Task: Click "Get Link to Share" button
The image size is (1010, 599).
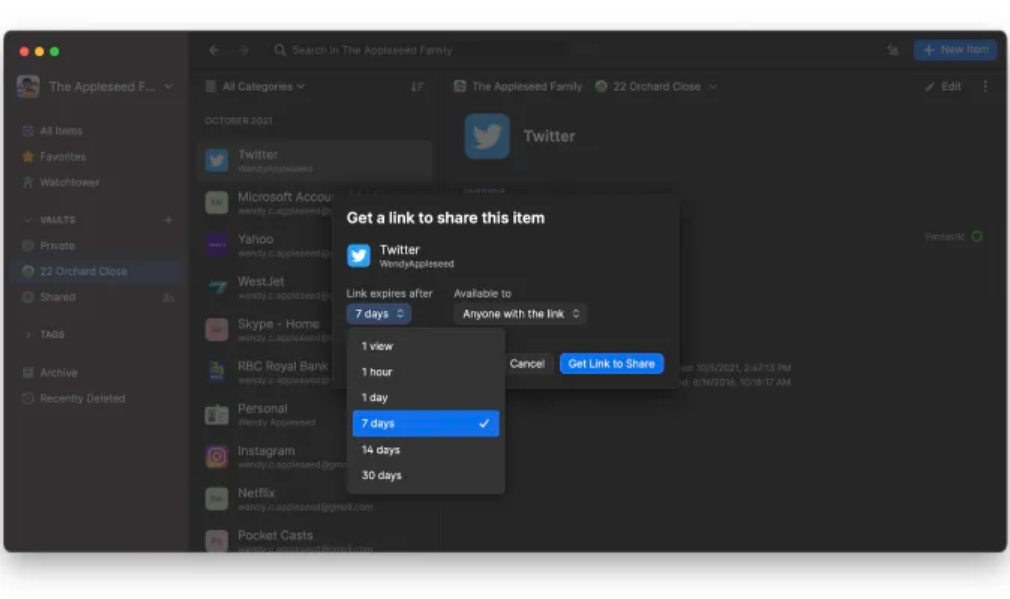Action: (x=611, y=363)
